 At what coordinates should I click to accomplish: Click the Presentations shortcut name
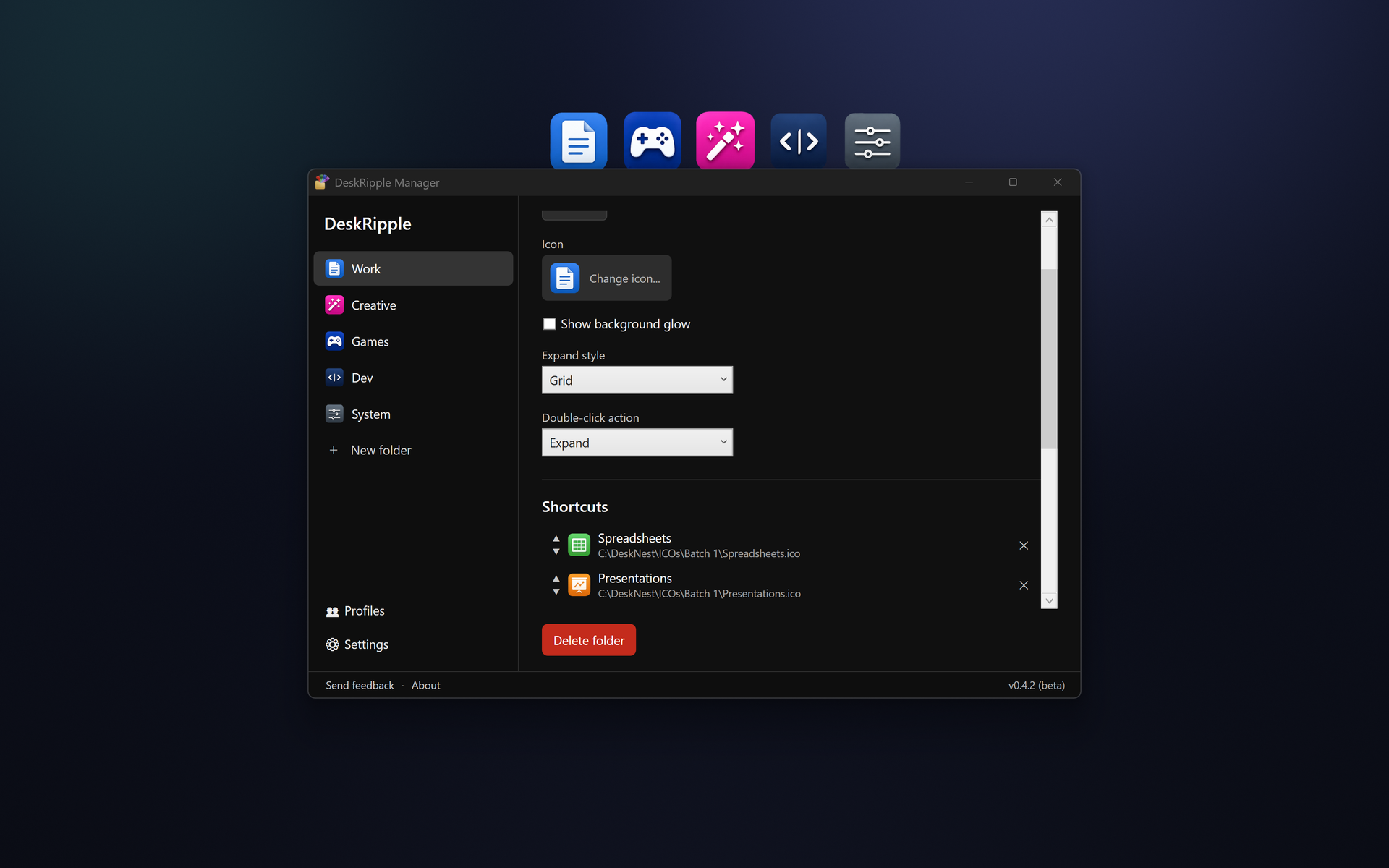click(634, 578)
